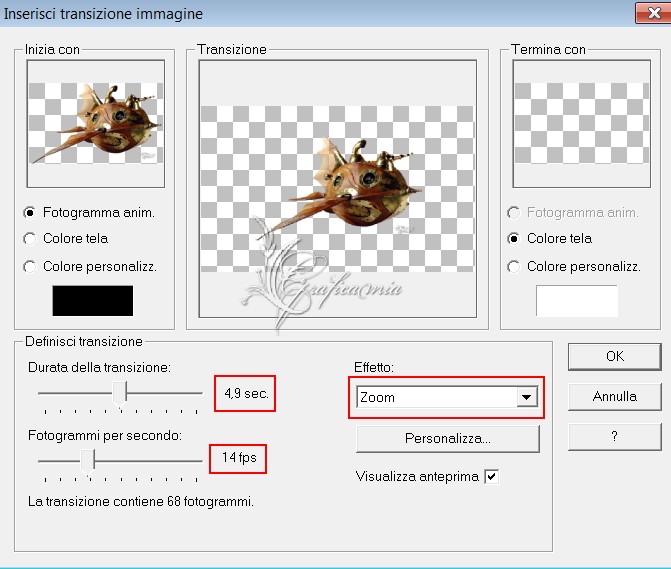Click the Inizia con preview thumbnail
Image resolution: width=671 pixels, height=569 pixels.
[x=96, y=124]
